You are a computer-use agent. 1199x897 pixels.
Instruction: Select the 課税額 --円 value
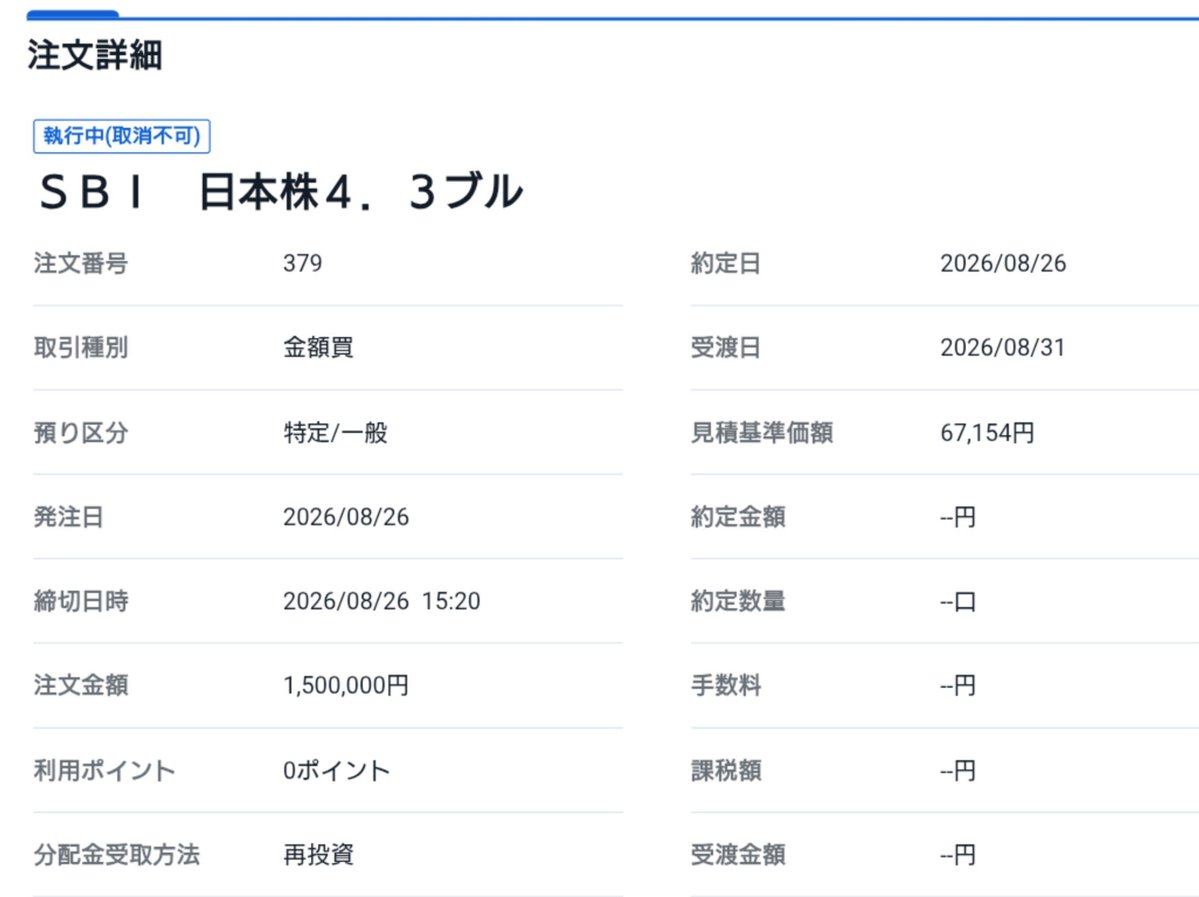tap(957, 770)
